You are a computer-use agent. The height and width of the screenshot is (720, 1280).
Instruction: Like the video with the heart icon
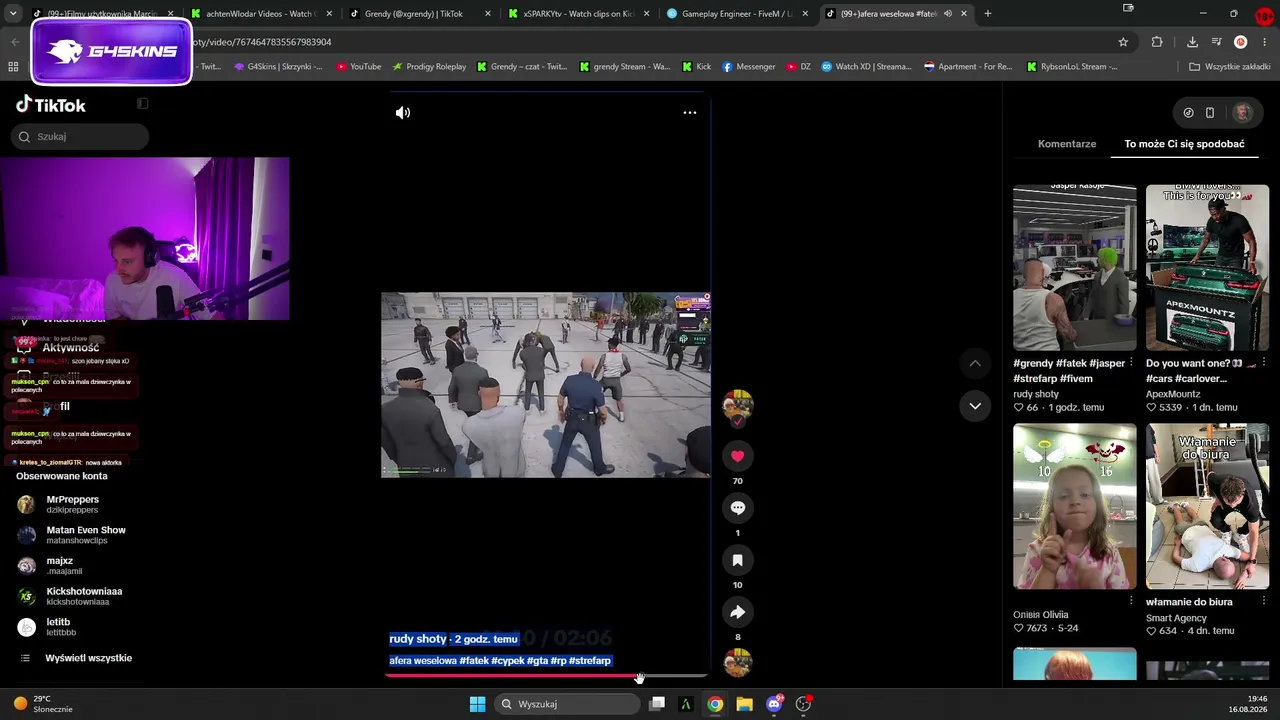point(738,456)
